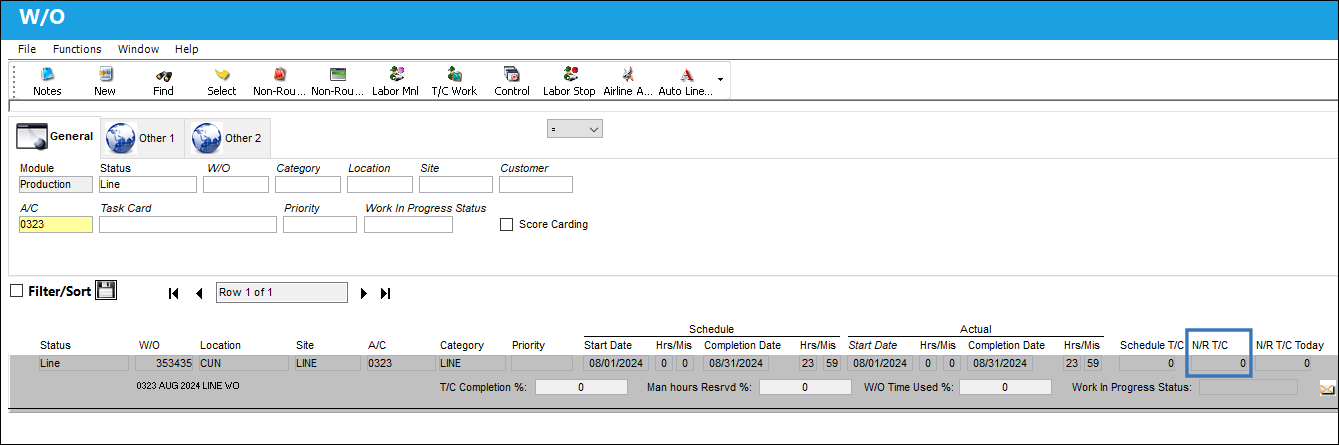The width and height of the screenshot is (1339, 445).
Task: Click the Status column header in the results list
Action: point(55,345)
